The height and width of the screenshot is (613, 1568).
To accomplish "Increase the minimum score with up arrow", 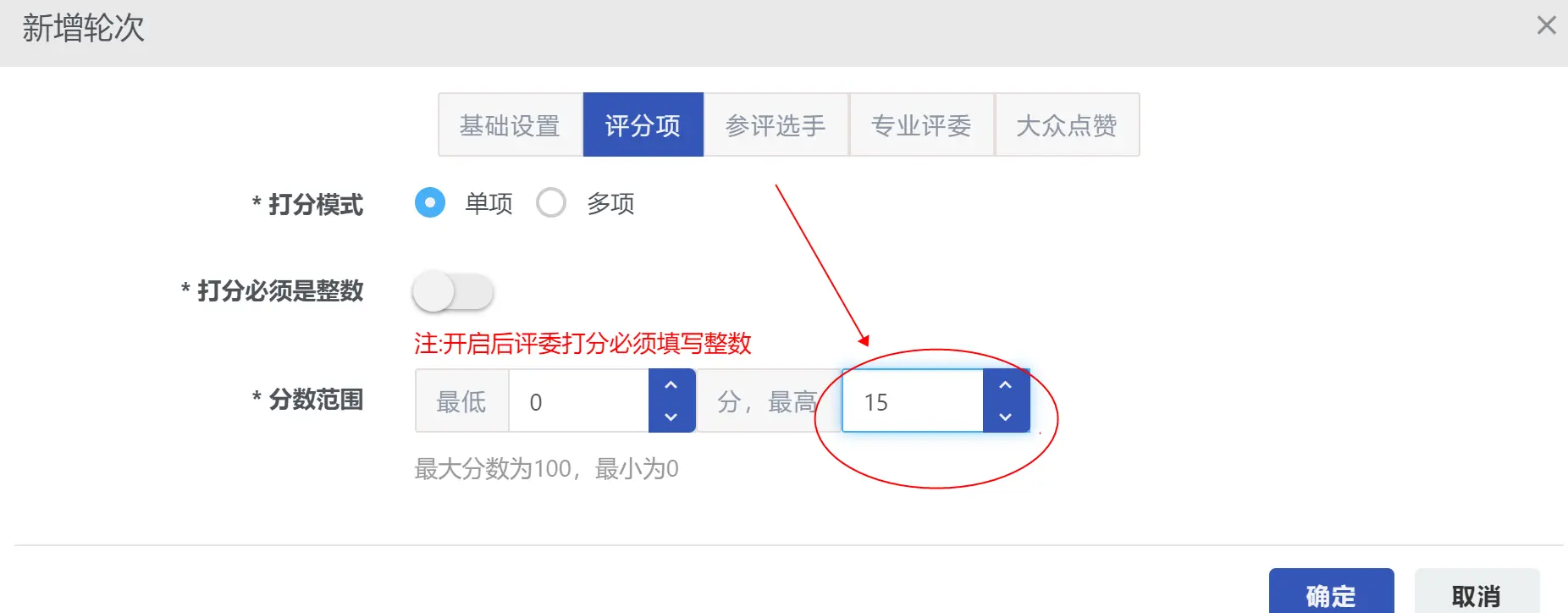I will (x=671, y=385).
